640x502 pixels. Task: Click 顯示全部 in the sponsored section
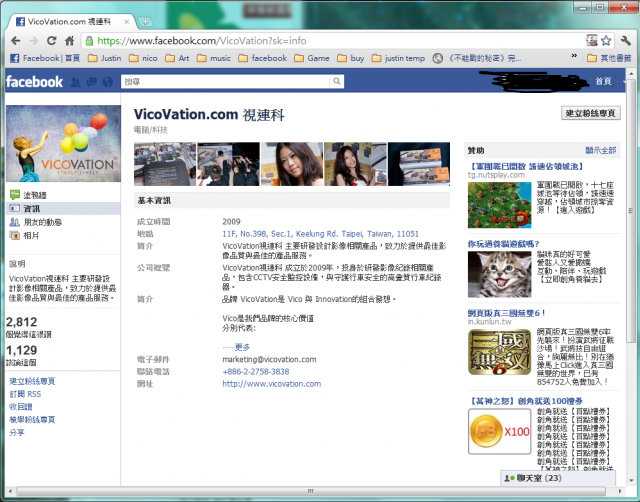click(x=600, y=150)
